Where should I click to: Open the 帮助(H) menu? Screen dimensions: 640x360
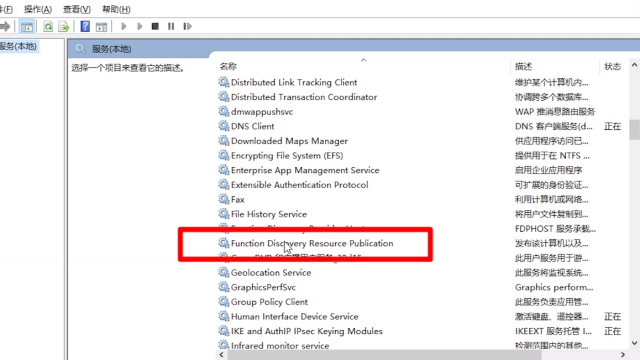coord(116,9)
